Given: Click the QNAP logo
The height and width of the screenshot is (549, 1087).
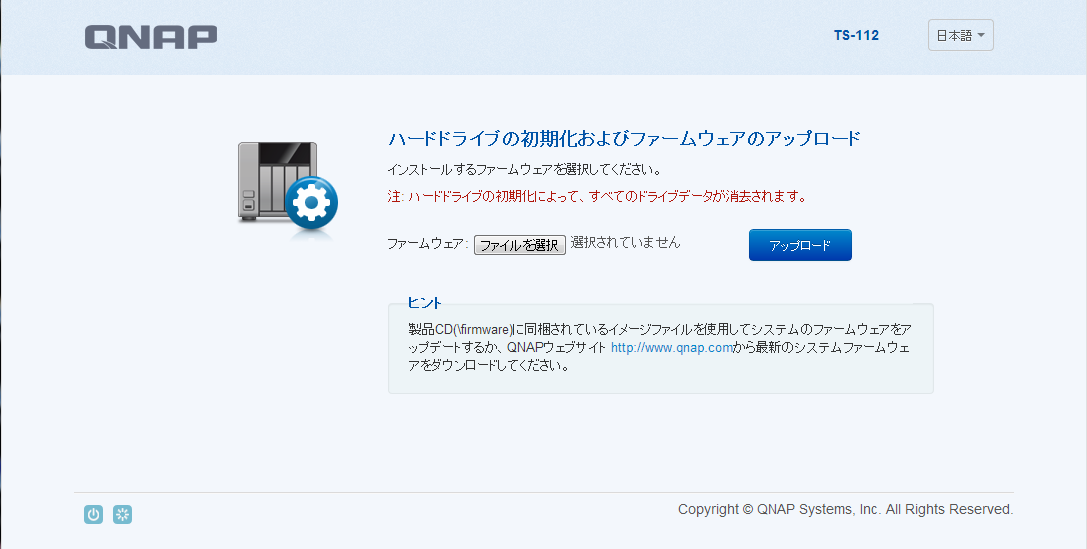Looking at the screenshot, I should [151, 37].
